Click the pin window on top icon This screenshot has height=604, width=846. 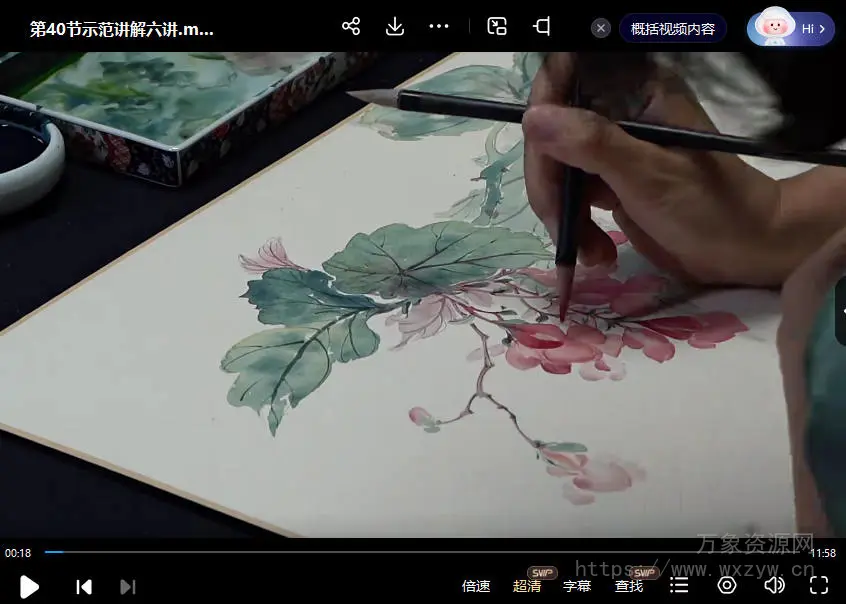pos(542,27)
